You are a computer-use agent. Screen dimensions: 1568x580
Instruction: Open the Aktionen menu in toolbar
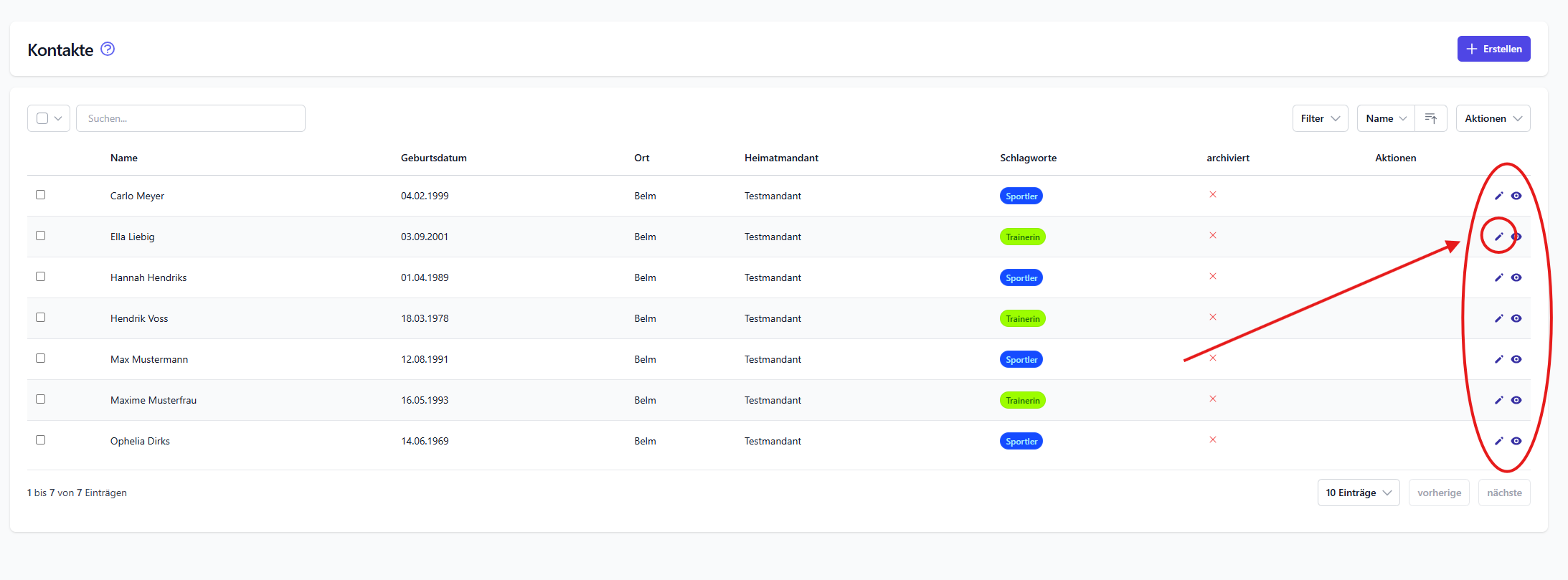[1493, 118]
